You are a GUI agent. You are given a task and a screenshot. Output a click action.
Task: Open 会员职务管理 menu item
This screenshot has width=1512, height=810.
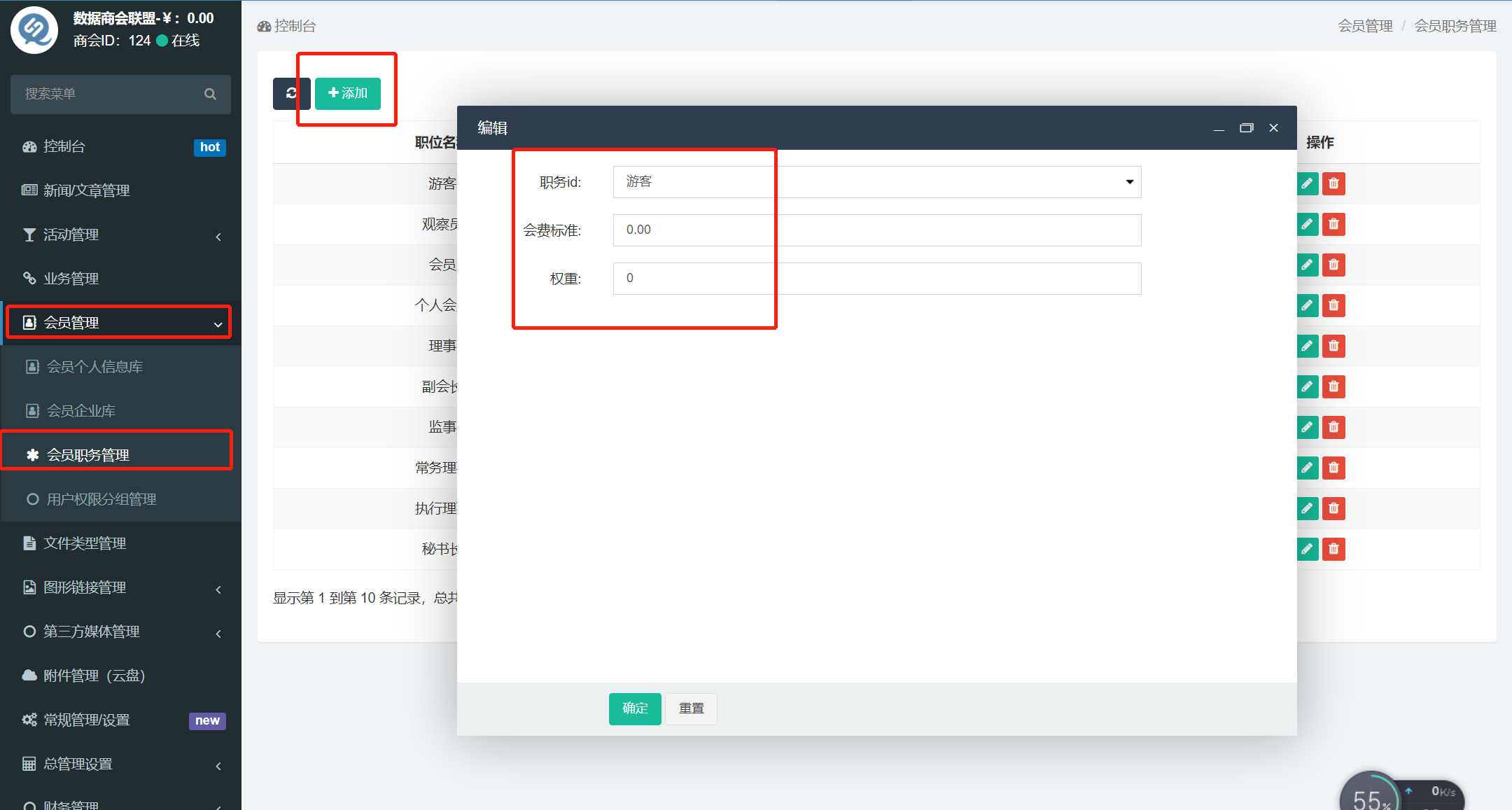tap(88, 455)
